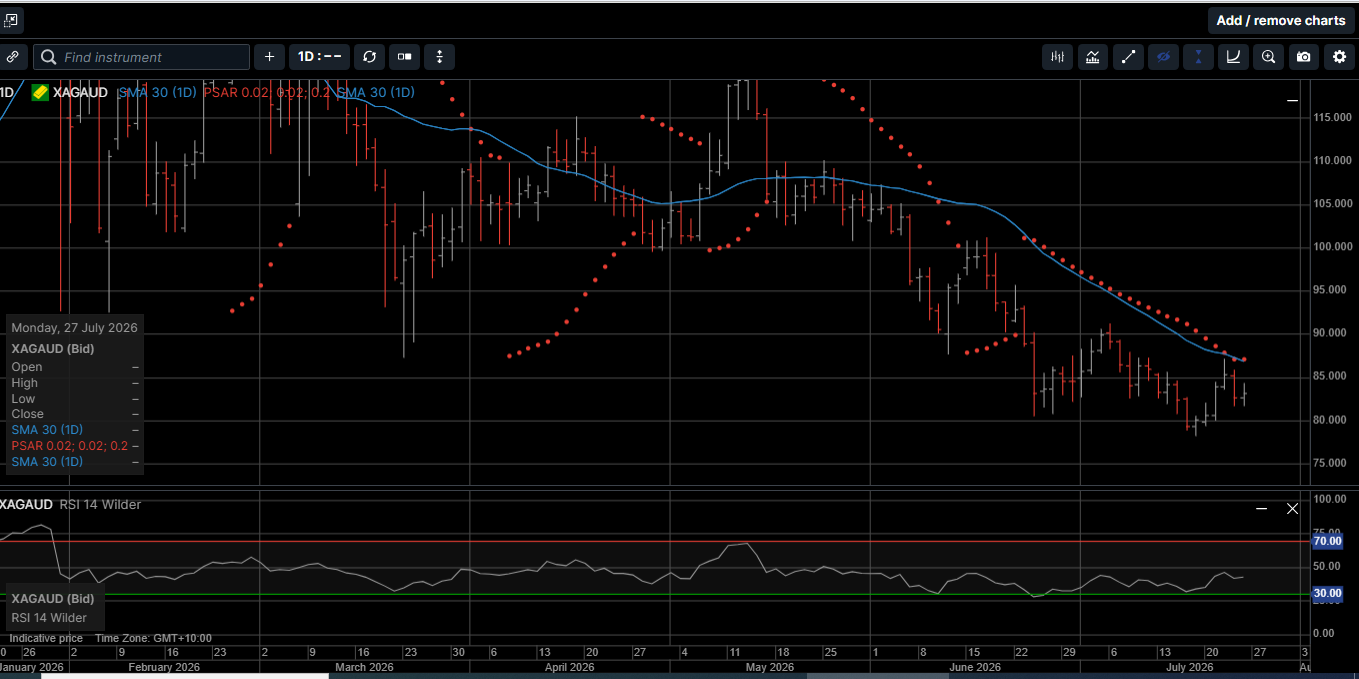This screenshot has width=1359, height=679.
Task: Click Close row in price legend
Action: click(75, 413)
